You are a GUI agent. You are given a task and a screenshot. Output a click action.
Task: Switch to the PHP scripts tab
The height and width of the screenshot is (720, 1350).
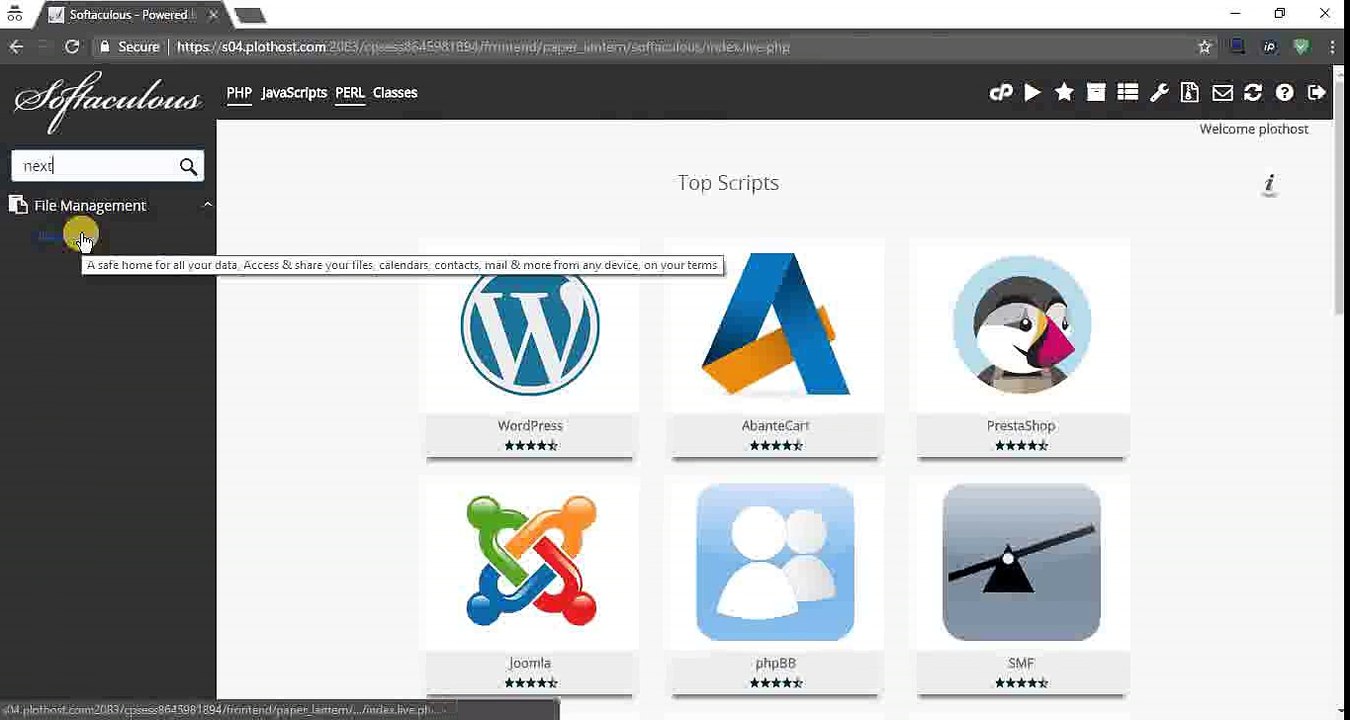(x=239, y=93)
